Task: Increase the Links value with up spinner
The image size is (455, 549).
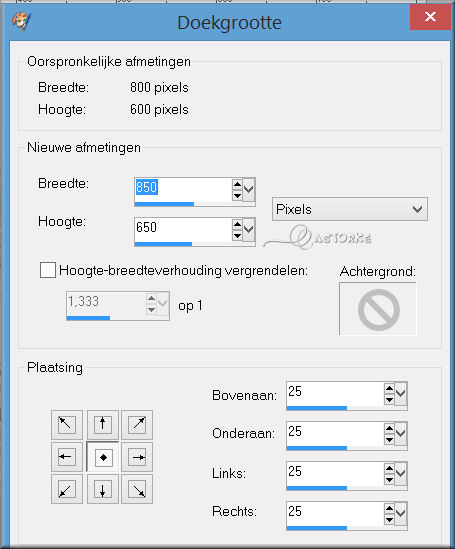Action: point(389,468)
